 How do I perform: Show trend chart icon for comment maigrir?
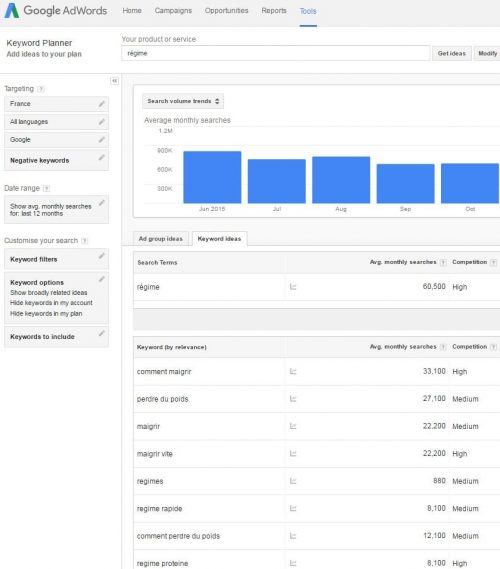click(293, 372)
